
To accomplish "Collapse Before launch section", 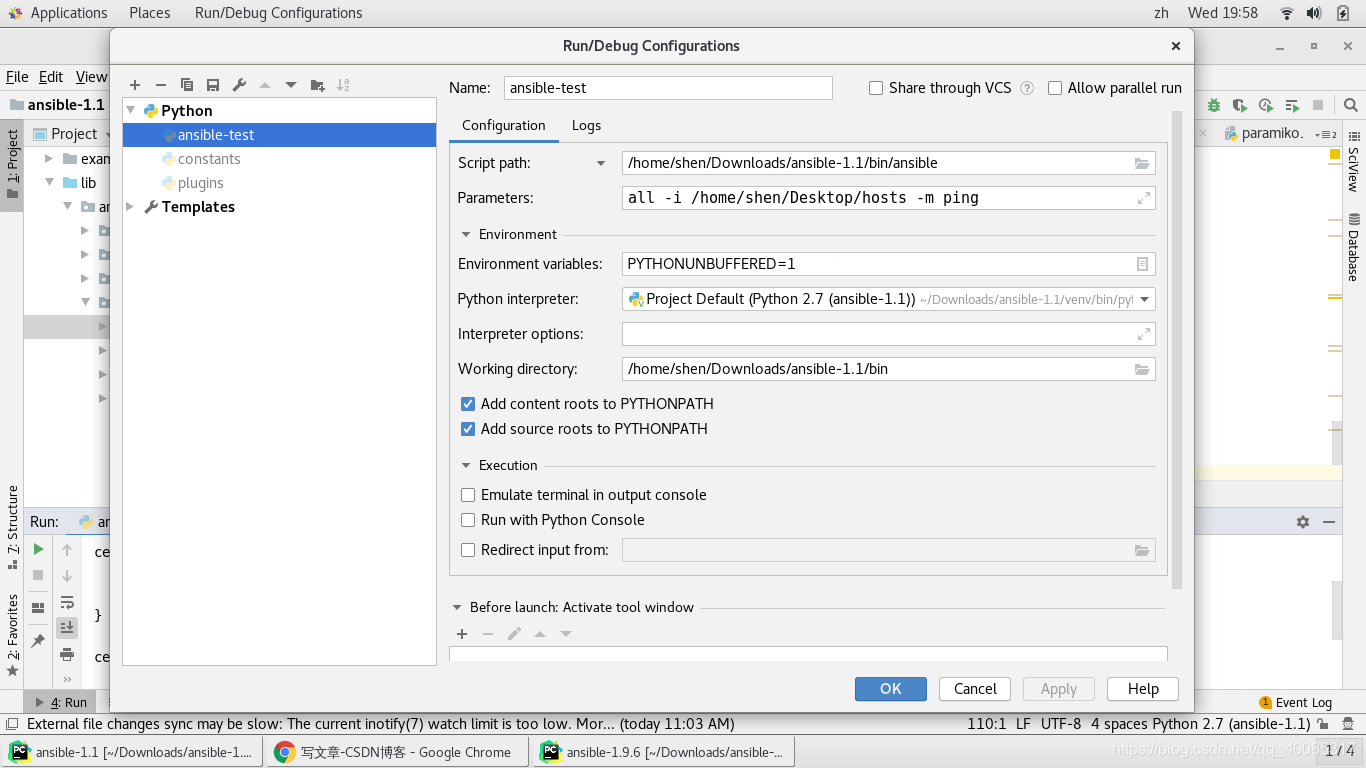I will pyautogui.click(x=457, y=608).
